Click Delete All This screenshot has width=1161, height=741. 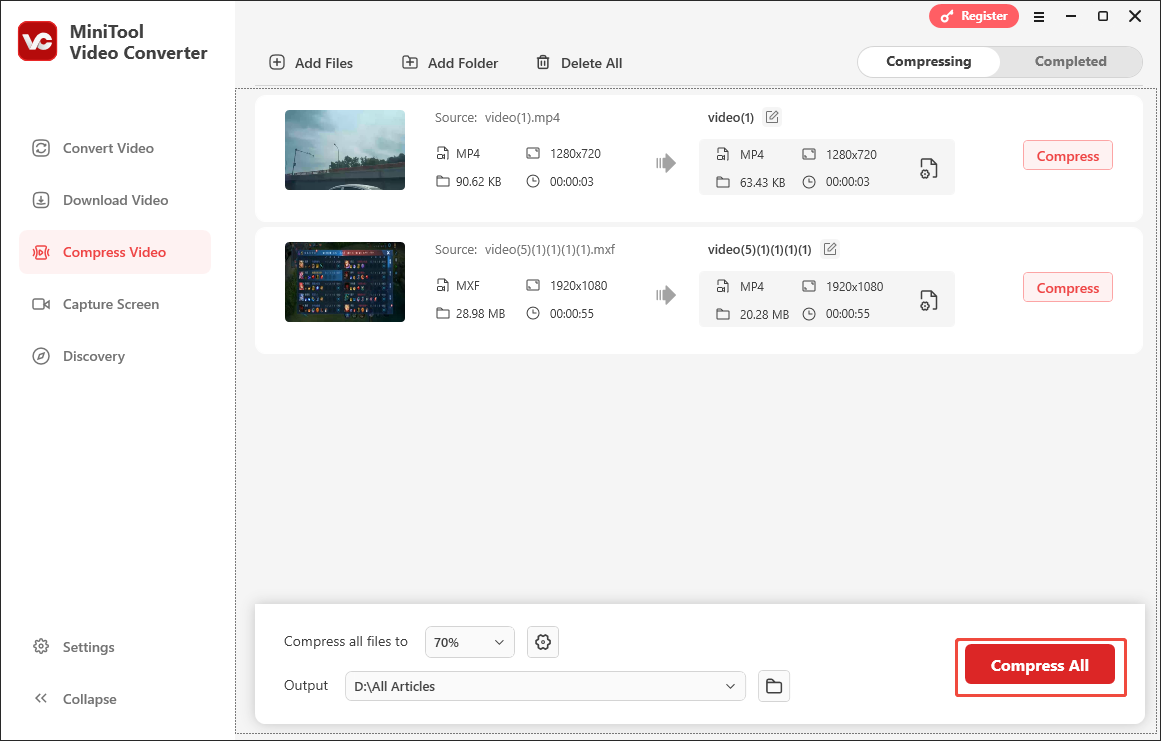(579, 63)
